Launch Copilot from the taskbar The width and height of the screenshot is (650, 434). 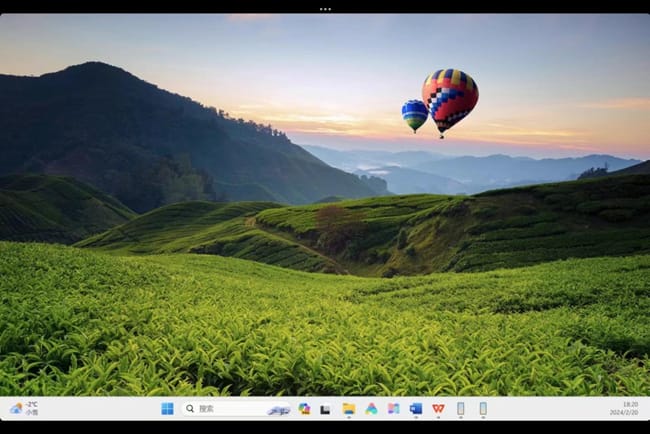click(x=304, y=408)
